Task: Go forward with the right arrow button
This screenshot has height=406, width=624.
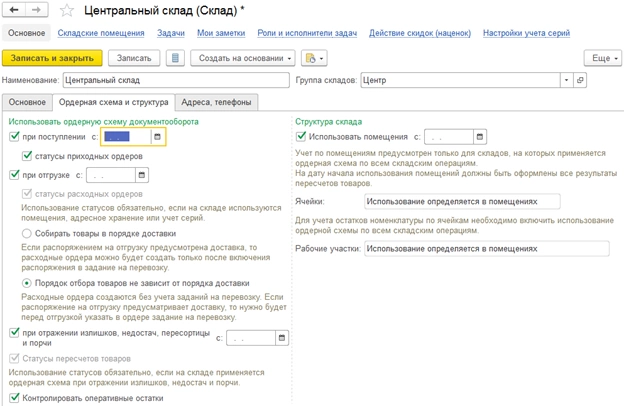Action: click(x=37, y=10)
